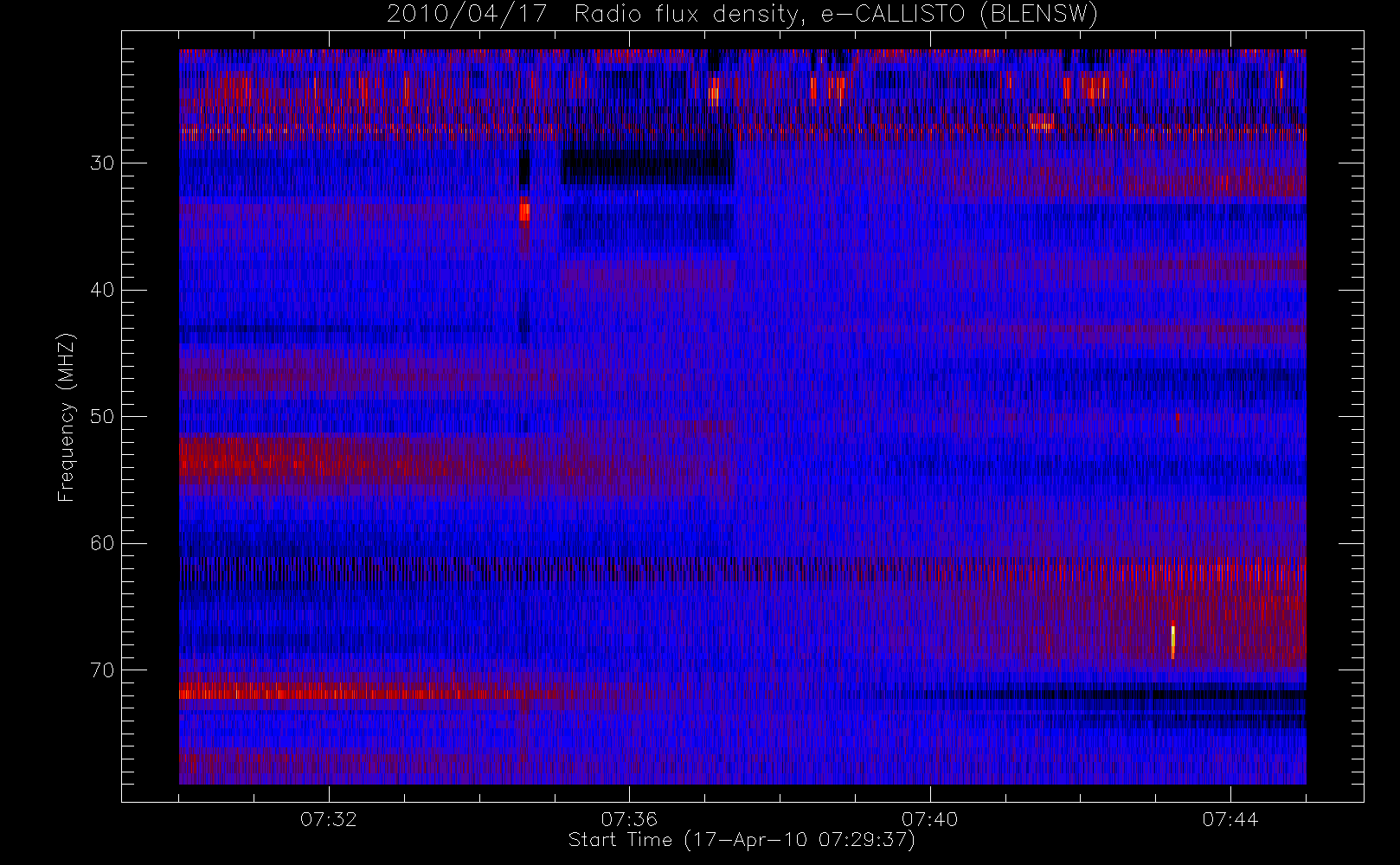The height and width of the screenshot is (865, 1400).
Task: Click the 'Frequency (MHZ)' axis label
Action: coord(66,417)
